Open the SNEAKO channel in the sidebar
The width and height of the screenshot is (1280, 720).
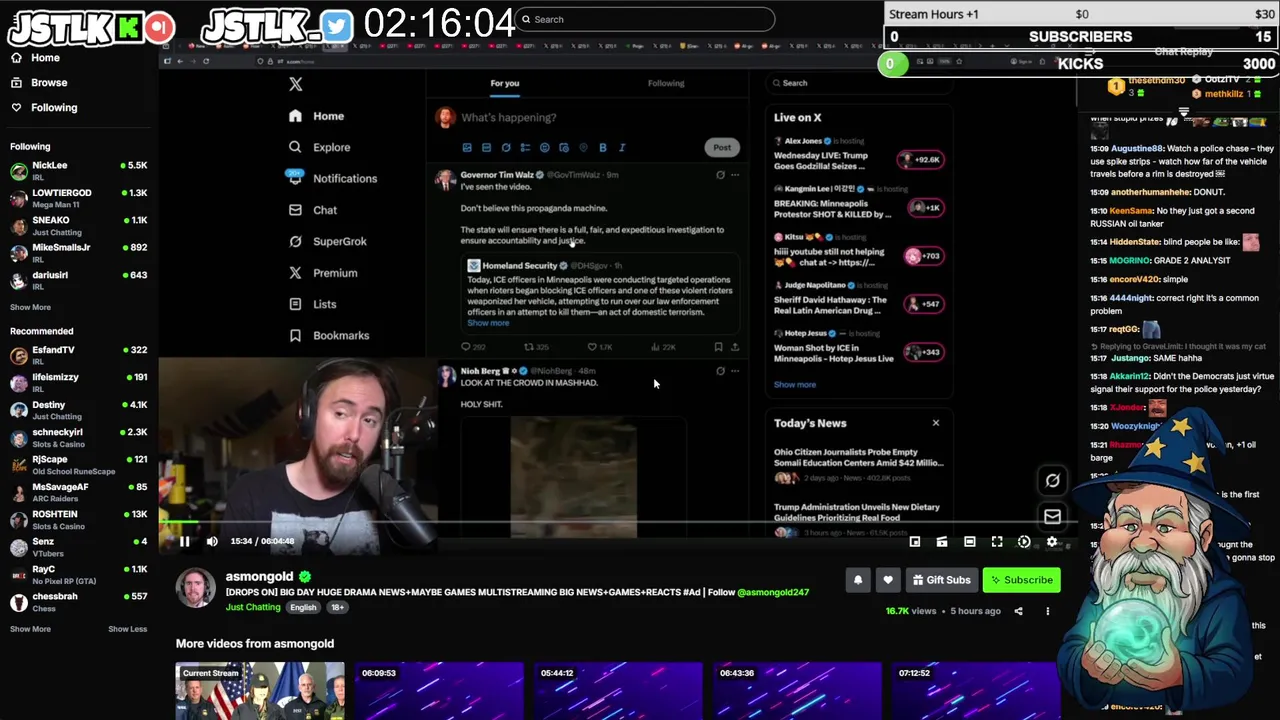tap(78, 225)
